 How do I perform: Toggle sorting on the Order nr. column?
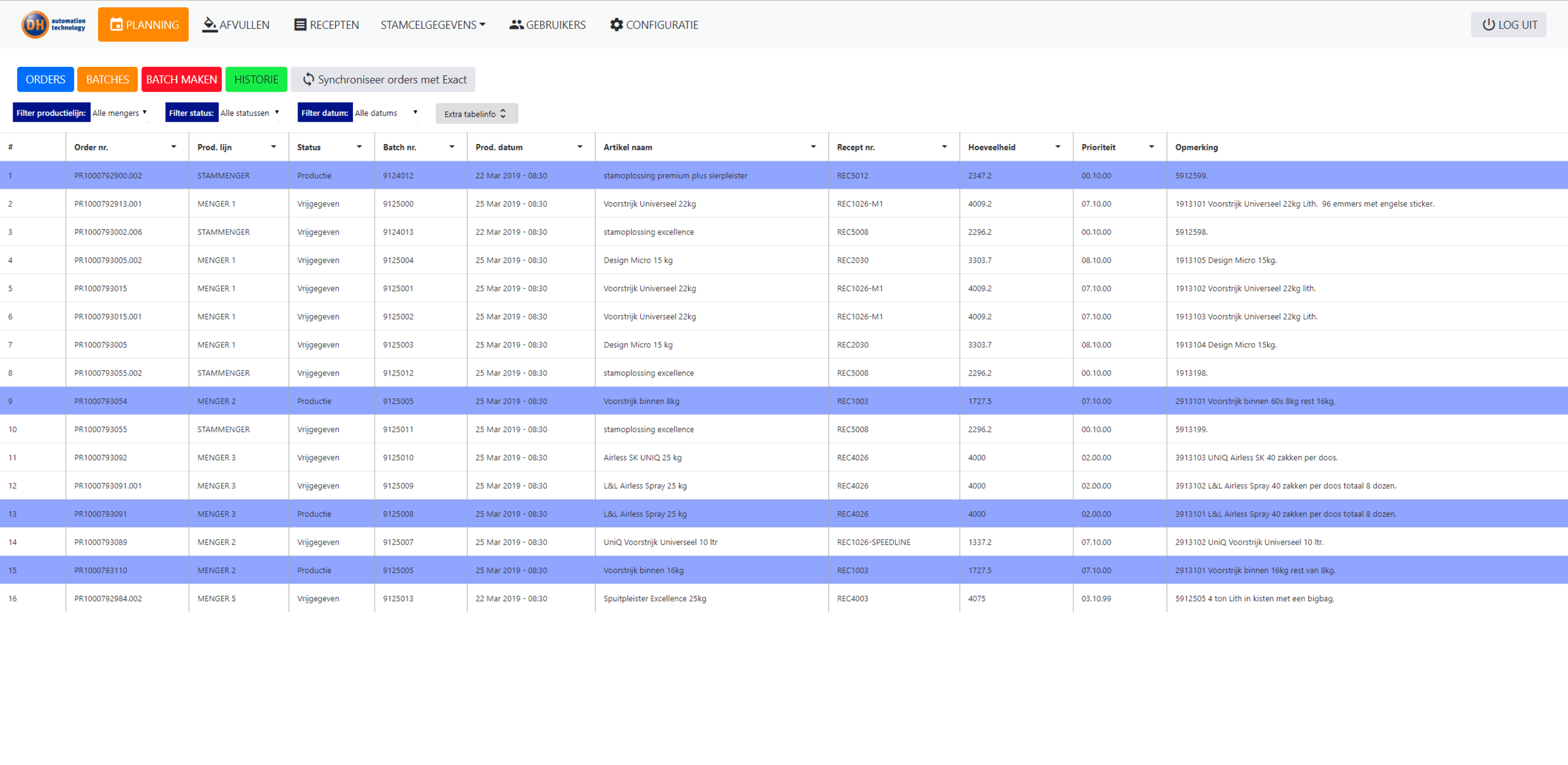pyautogui.click(x=173, y=147)
